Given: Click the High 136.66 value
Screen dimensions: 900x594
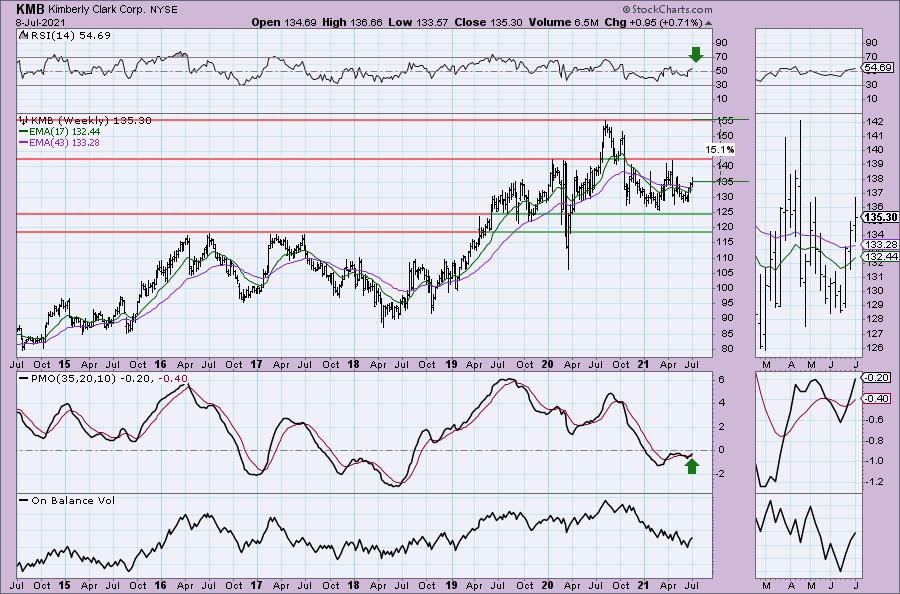Looking at the screenshot, I should click(351, 22).
